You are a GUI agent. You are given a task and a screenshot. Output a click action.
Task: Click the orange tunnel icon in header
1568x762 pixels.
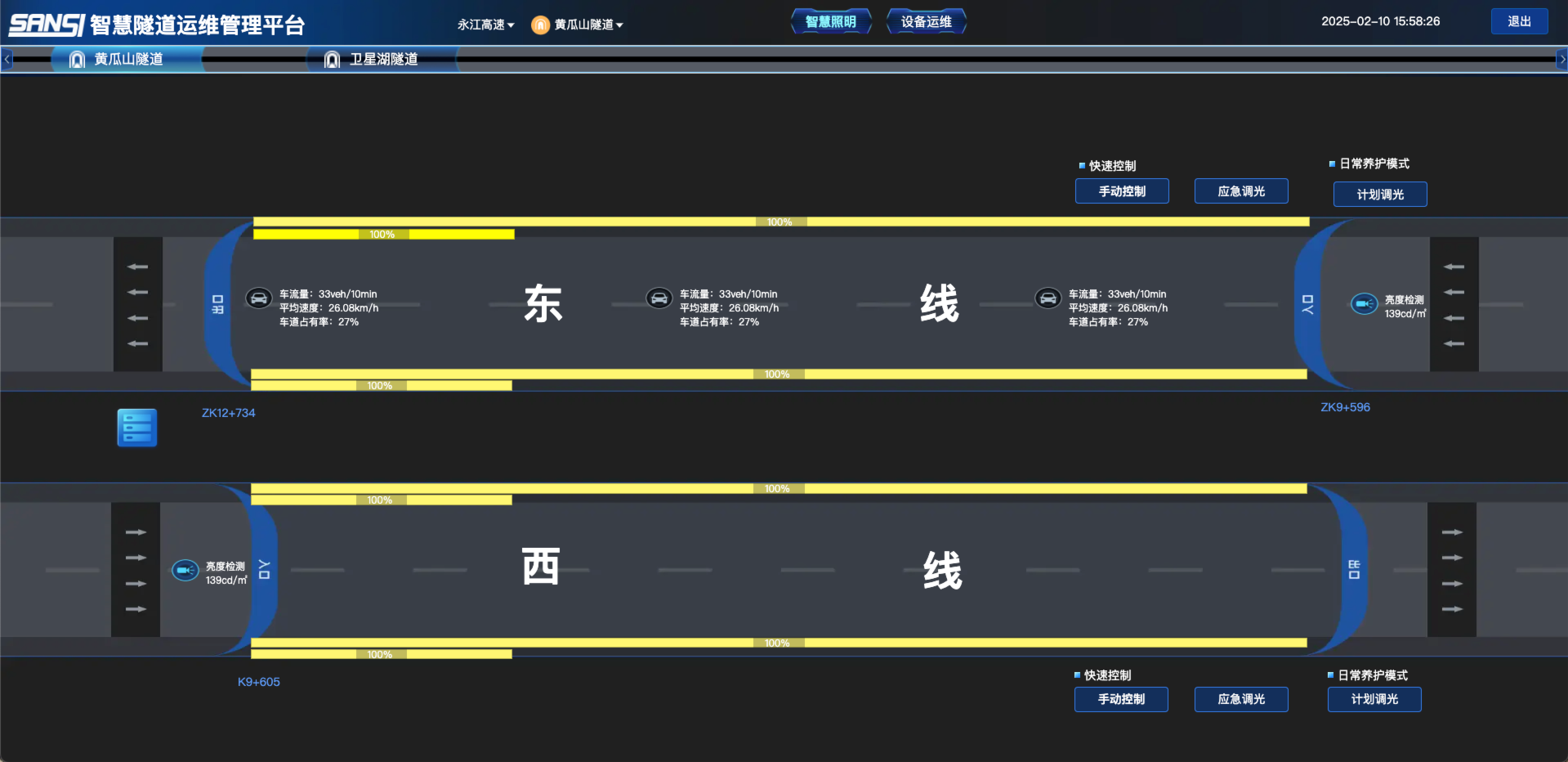[x=540, y=25]
